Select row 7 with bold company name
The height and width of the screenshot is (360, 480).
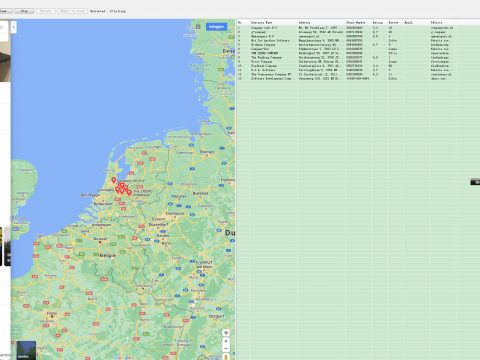click(358, 53)
